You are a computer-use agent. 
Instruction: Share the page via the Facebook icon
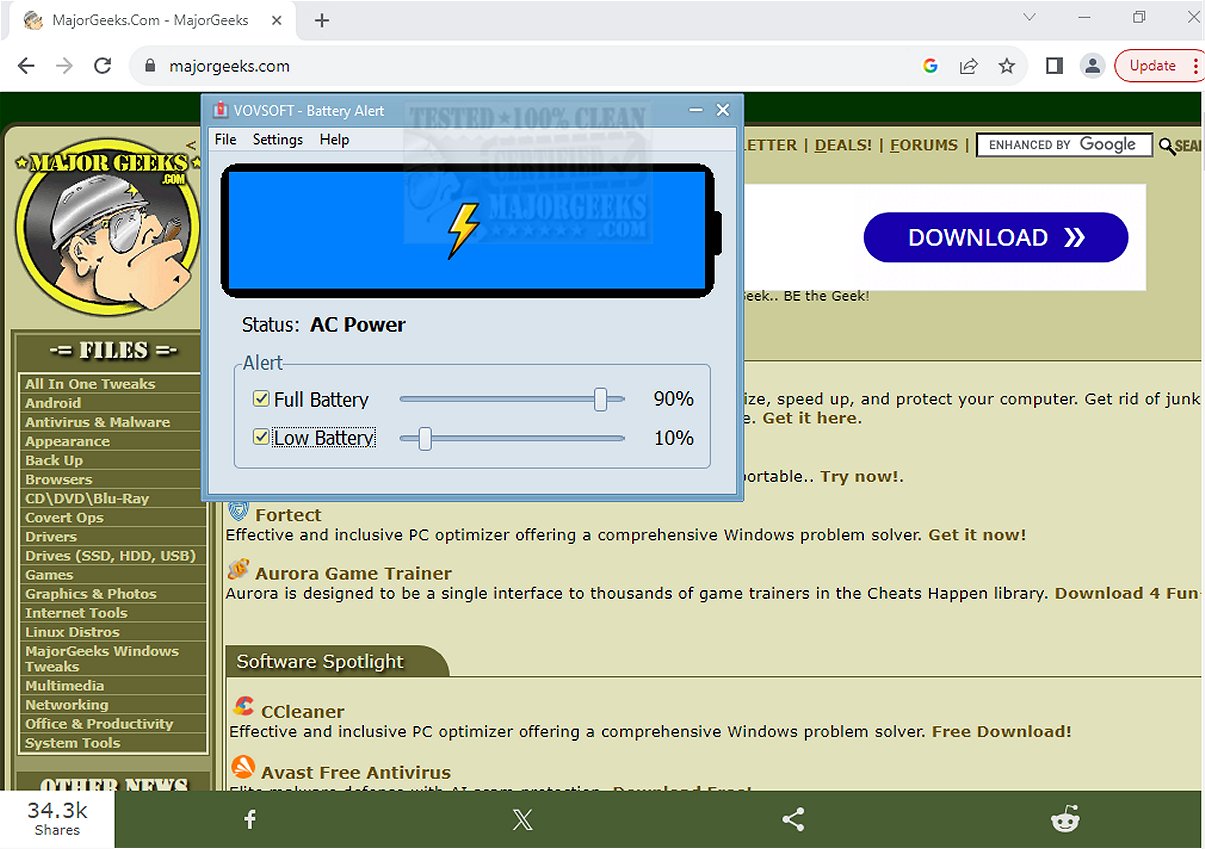click(248, 819)
